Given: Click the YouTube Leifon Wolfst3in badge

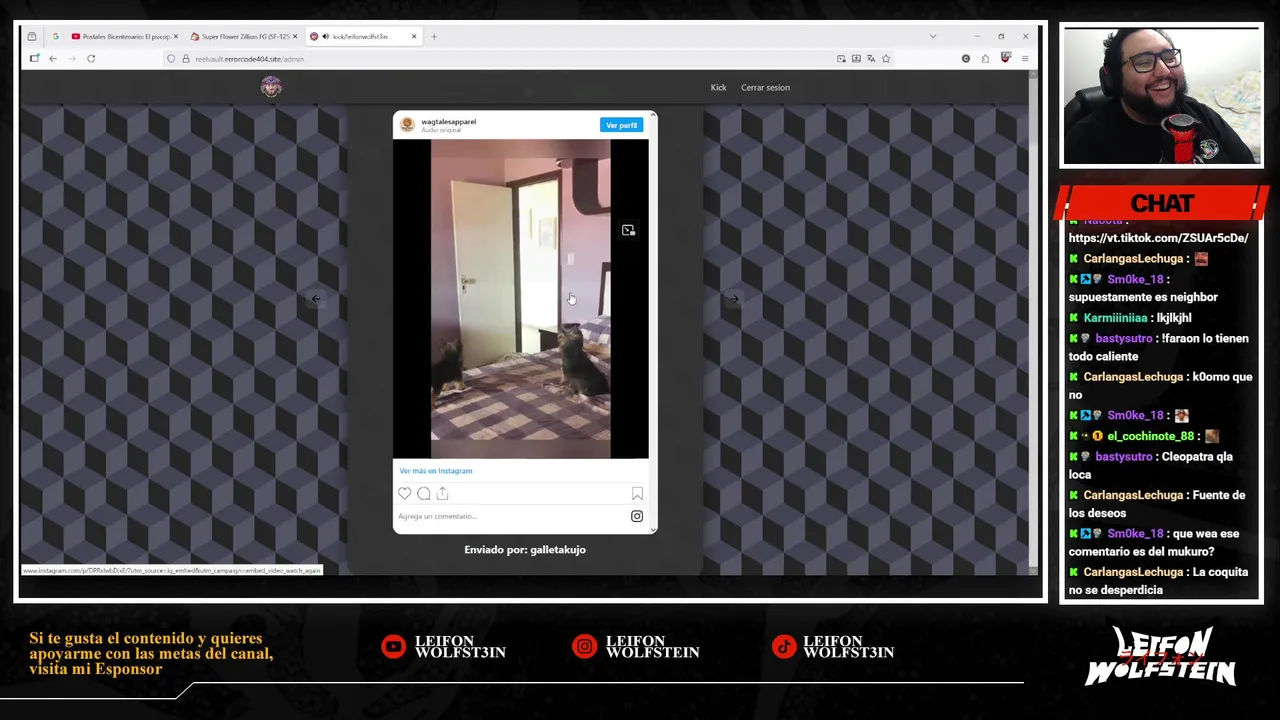Looking at the screenshot, I should pyautogui.click(x=444, y=647).
